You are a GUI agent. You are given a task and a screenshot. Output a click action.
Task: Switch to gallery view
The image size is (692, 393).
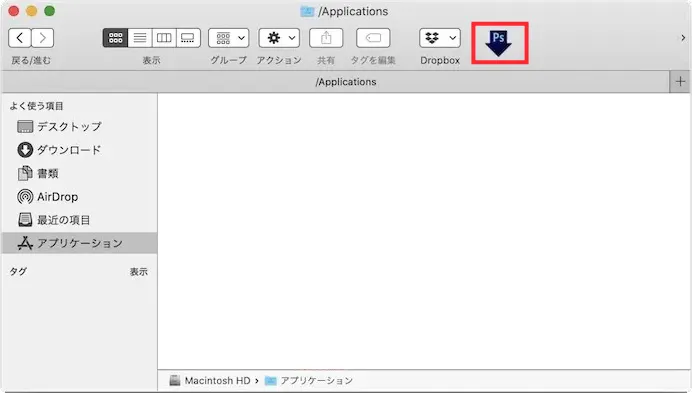pyautogui.click(x=188, y=38)
